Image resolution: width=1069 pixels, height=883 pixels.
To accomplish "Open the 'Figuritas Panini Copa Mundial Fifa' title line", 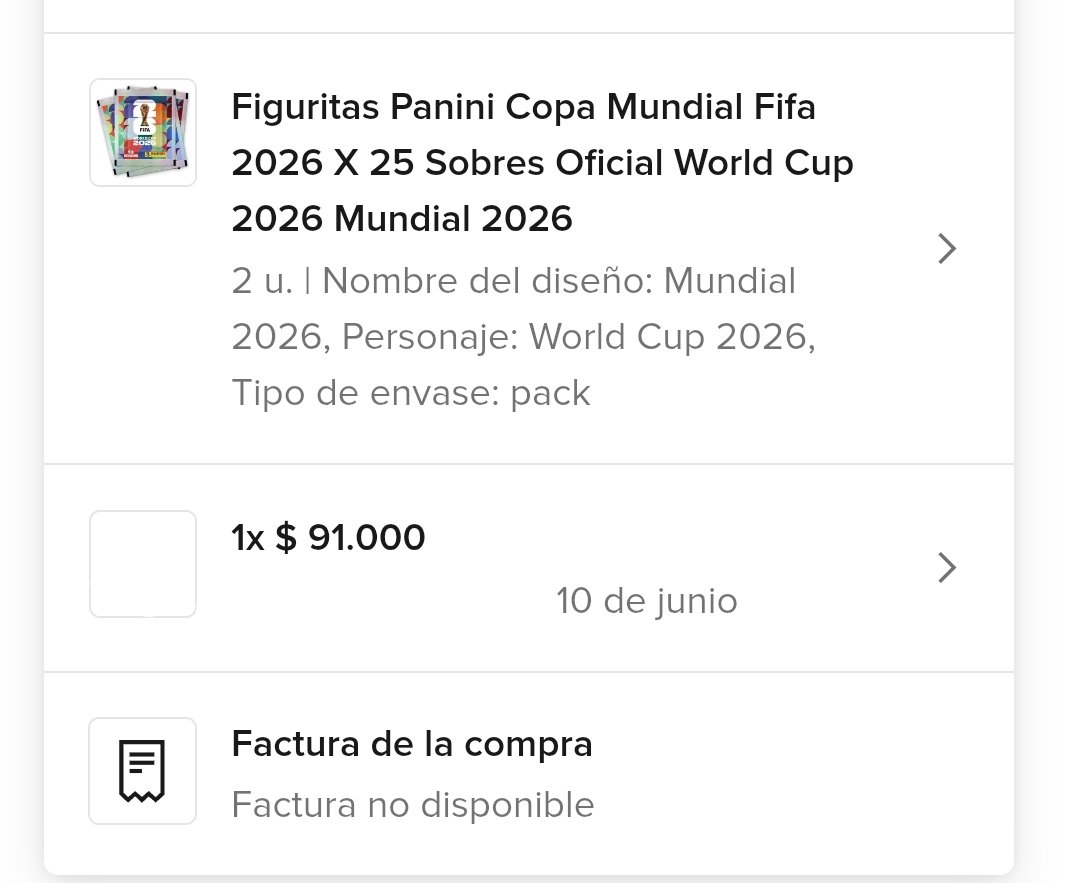I will click(x=524, y=107).
